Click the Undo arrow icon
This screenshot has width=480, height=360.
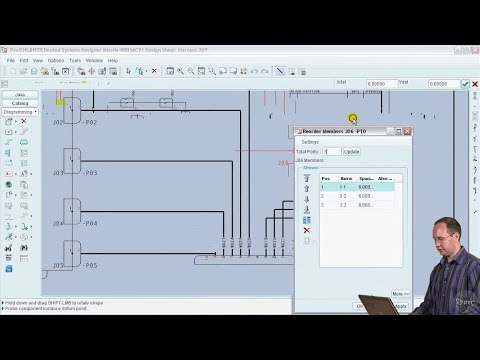pos(254,71)
